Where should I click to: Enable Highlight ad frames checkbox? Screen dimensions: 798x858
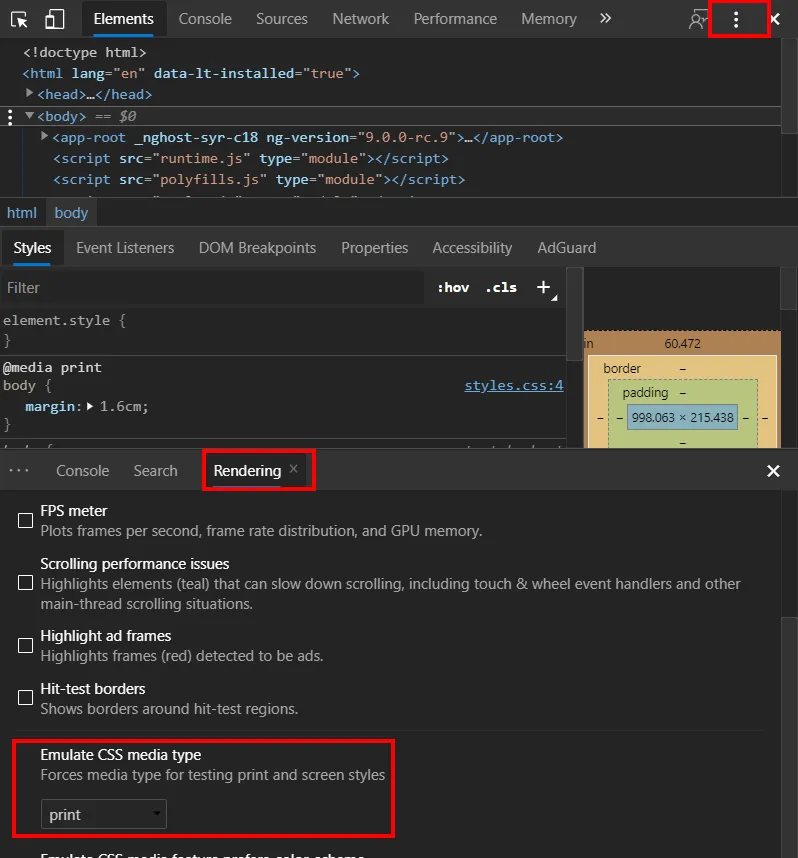[x=25, y=646]
